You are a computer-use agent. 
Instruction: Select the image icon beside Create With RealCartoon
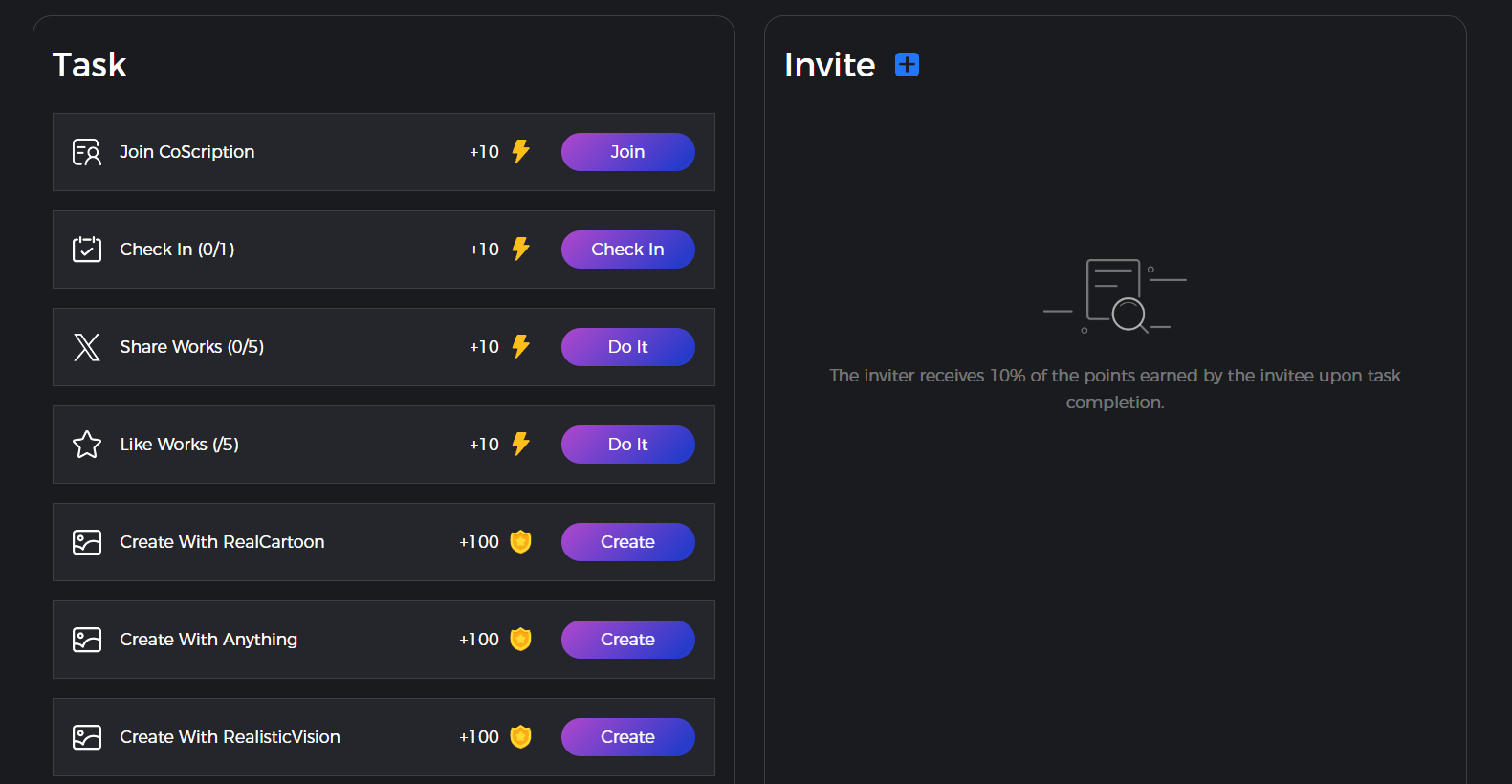[x=86, y=541]
